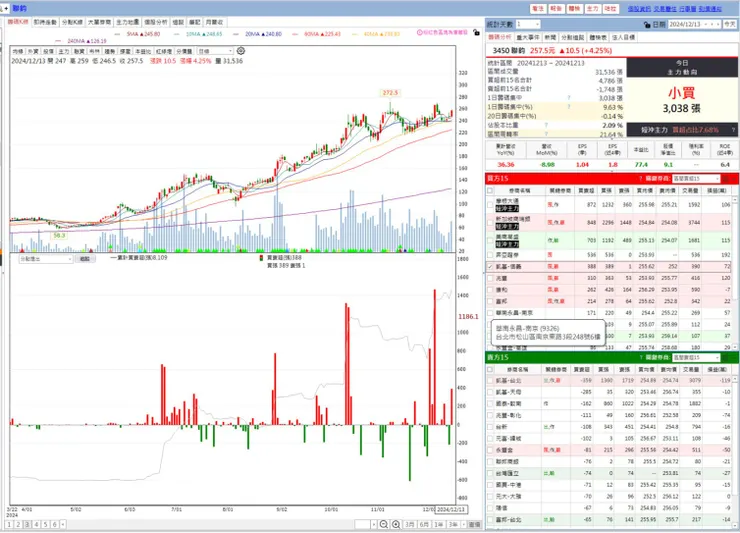Screen dimensions: 740x533
Task: Switch to 即時走勢 tab
Action: point(45,22)
